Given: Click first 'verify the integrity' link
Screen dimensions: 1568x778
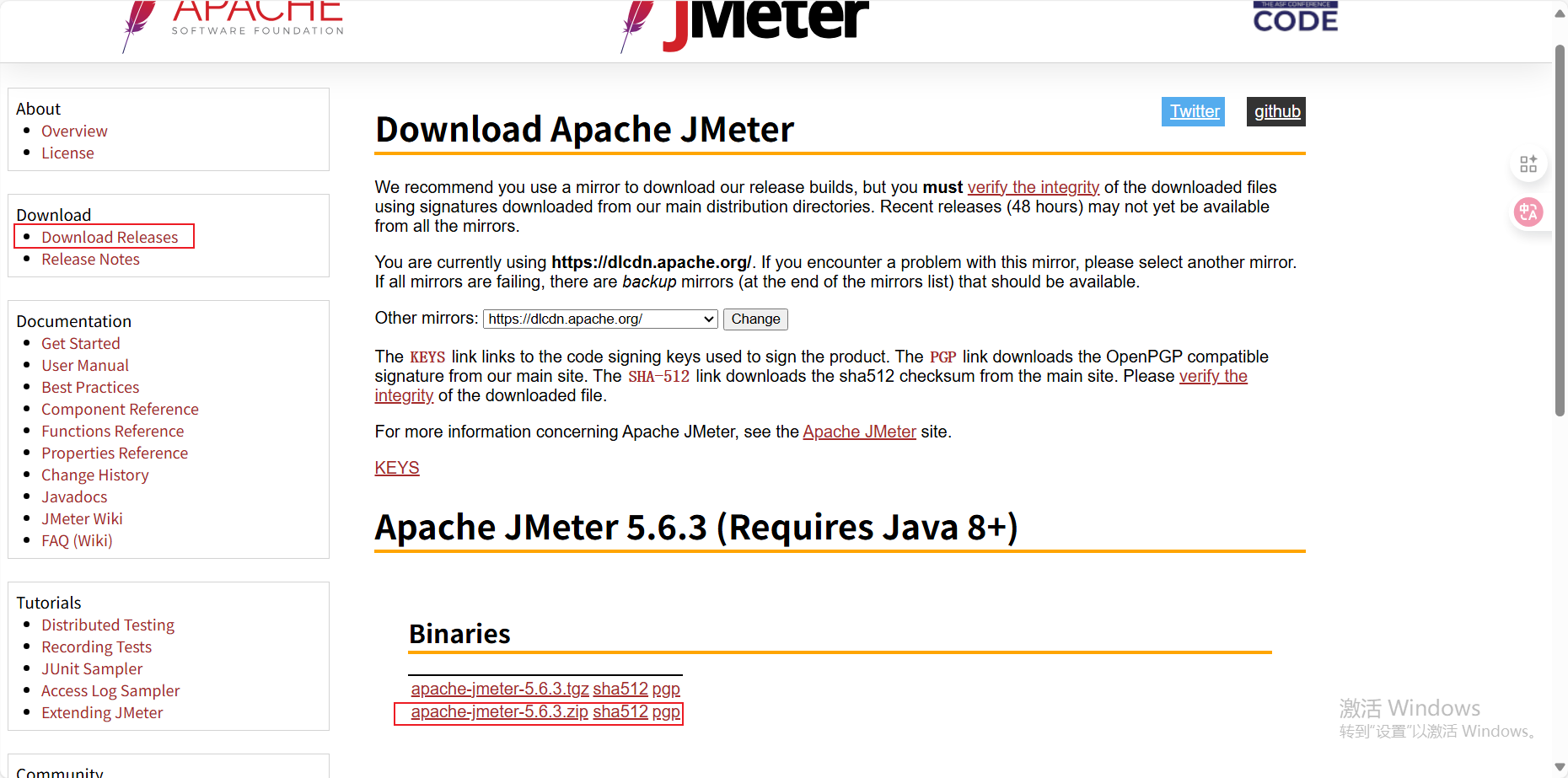Looking at the screenshot, I should (x=1033, y=187).
